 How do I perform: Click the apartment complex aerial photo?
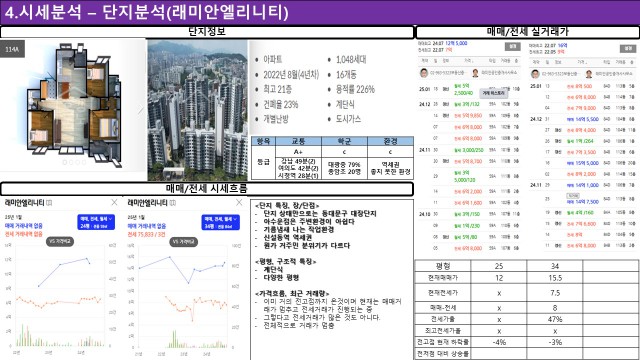tap(198, 110)
